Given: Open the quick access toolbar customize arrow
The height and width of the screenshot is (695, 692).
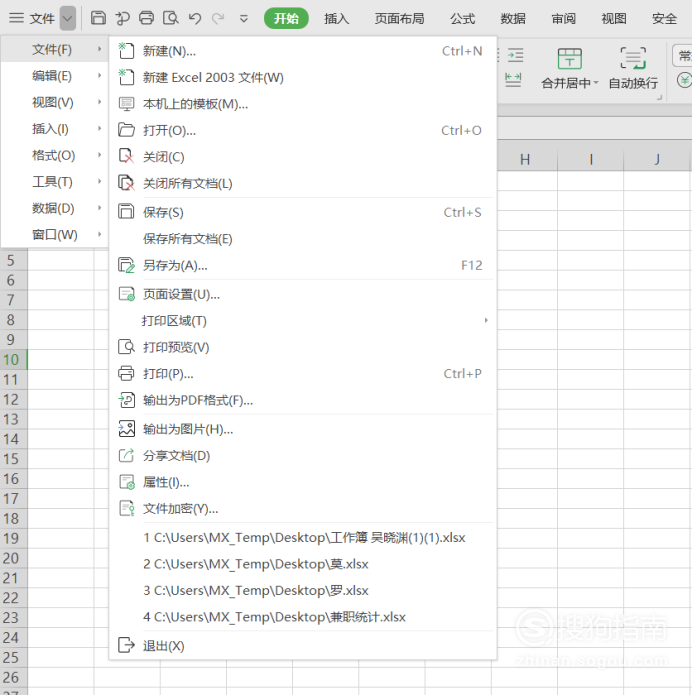Looking at the screenshot, I should point(243,19).
